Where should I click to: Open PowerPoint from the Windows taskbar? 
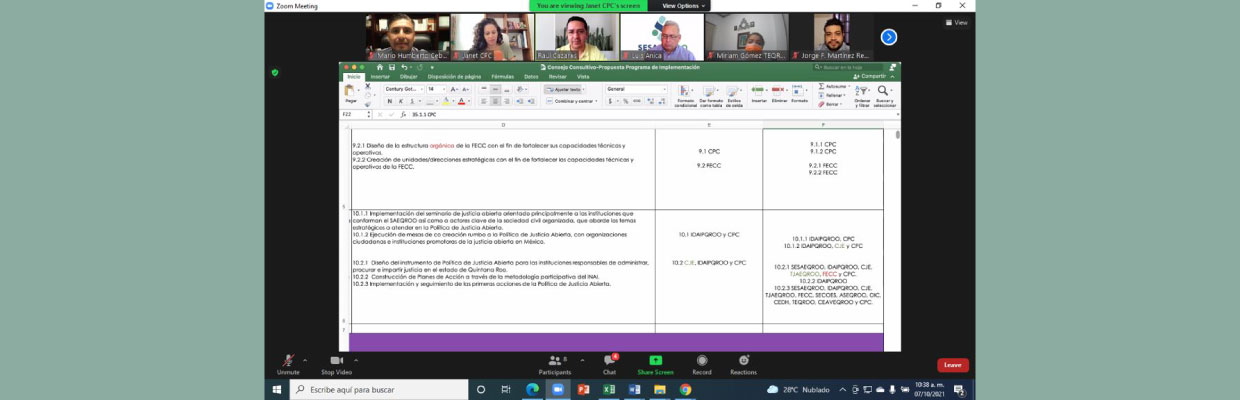click(583, 389)
